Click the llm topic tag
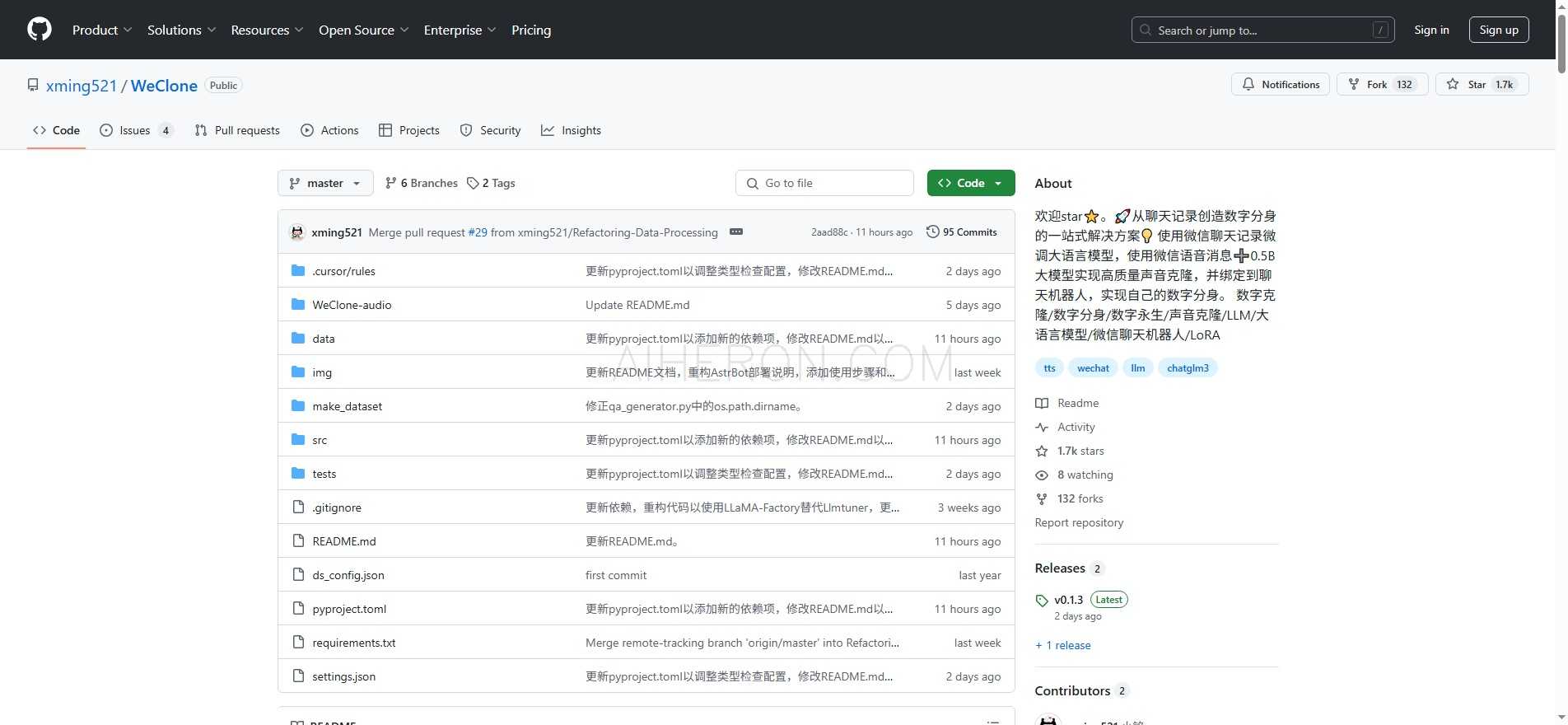1568x725 pixels. click(x=1137, y=368)
